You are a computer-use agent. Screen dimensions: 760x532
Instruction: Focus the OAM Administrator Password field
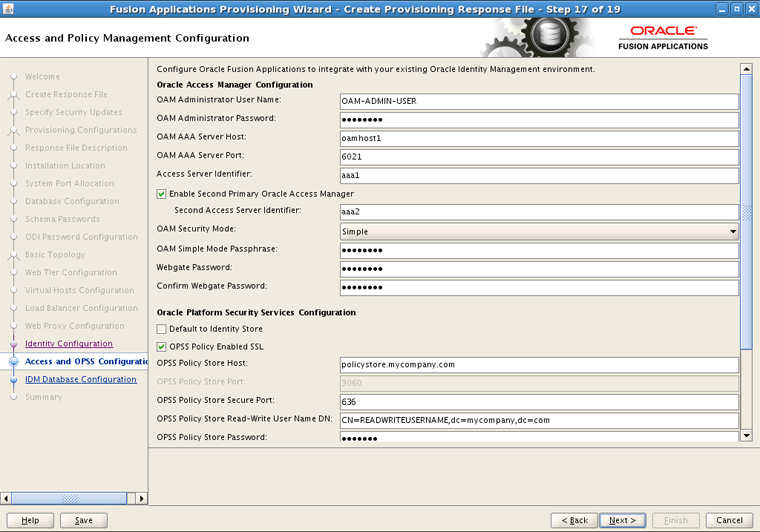click(539, 120)
